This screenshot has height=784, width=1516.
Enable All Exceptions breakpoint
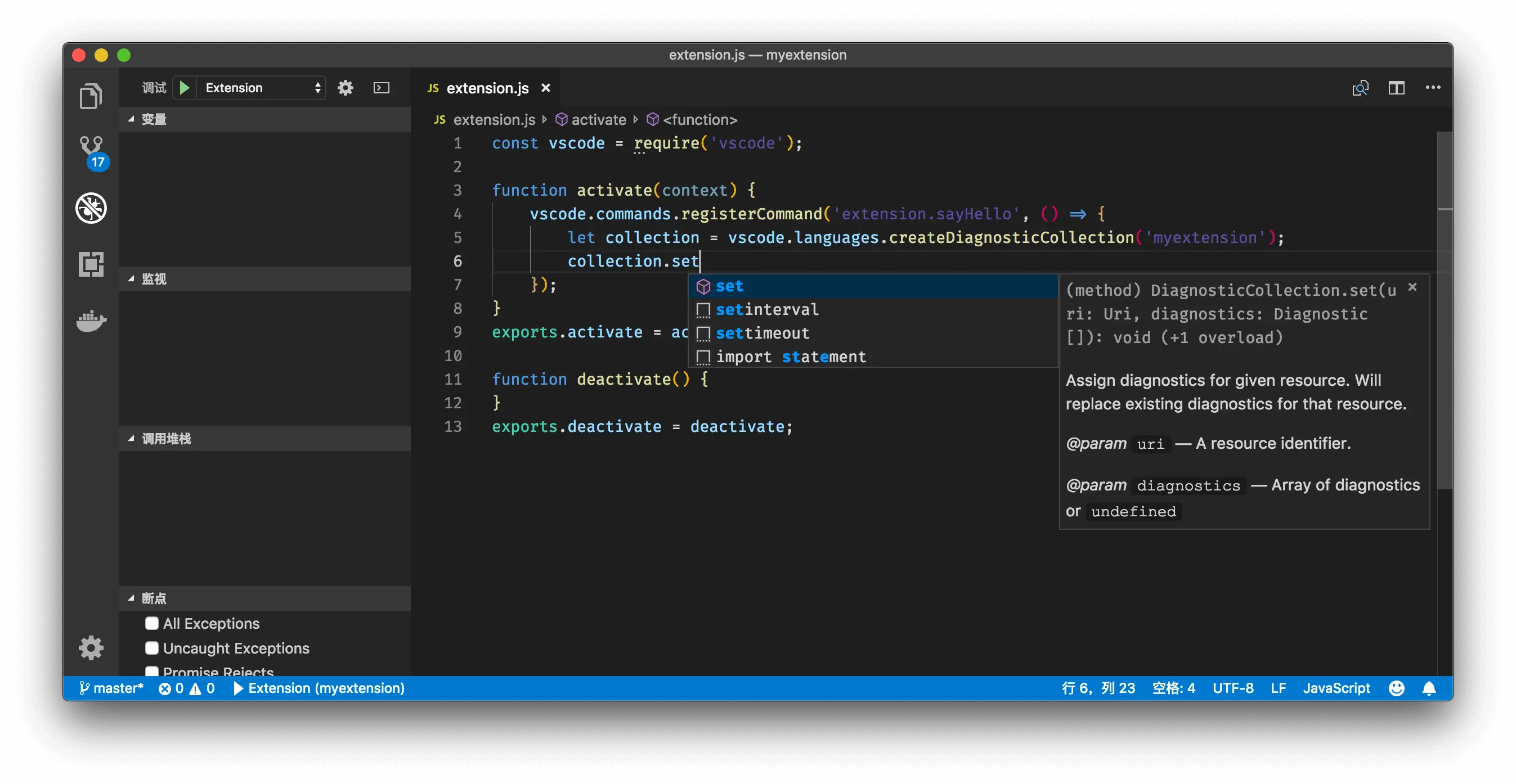[152, 624]
